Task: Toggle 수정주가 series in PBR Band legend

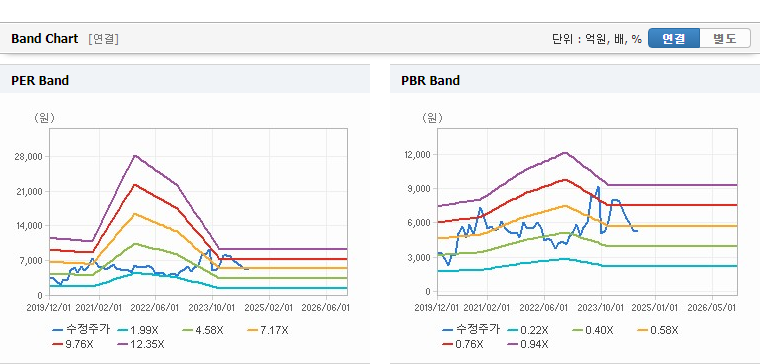Action: (471, 330)
